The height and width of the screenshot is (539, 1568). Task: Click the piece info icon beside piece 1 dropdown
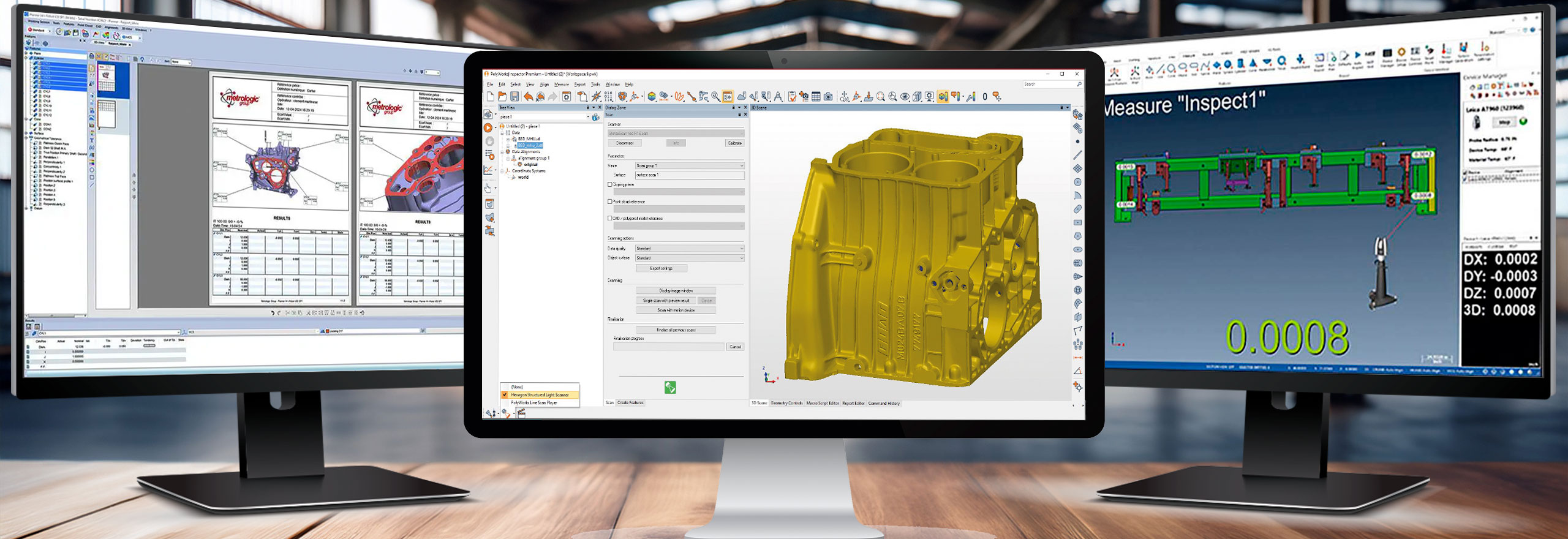[x=596, y=117]
